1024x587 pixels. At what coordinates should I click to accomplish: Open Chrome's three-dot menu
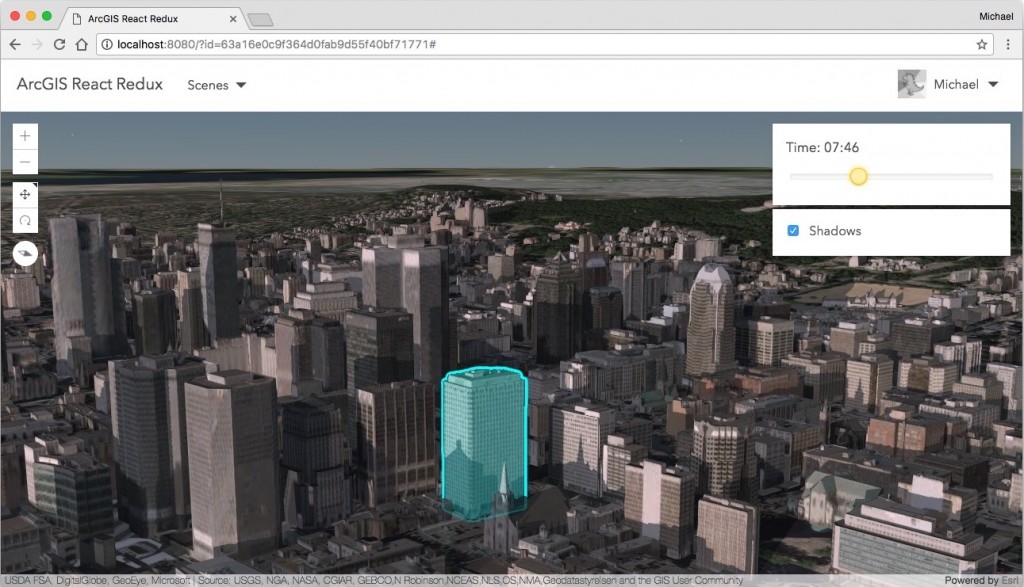point(1009,44)
